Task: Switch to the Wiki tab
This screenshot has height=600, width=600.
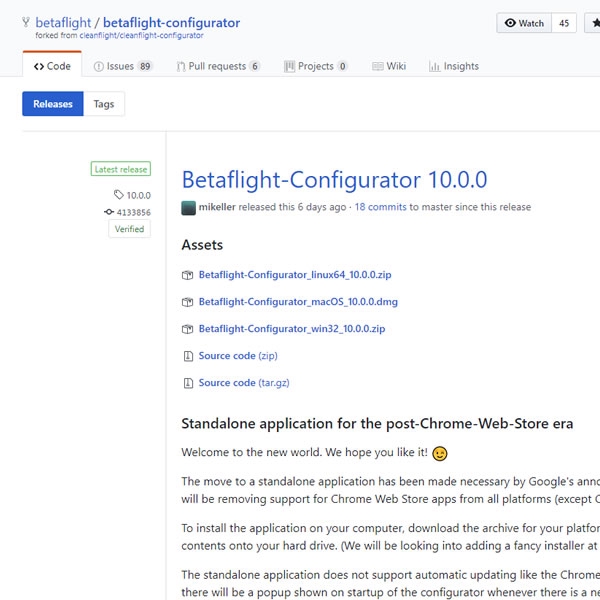Action: click(x=389, y=66)
